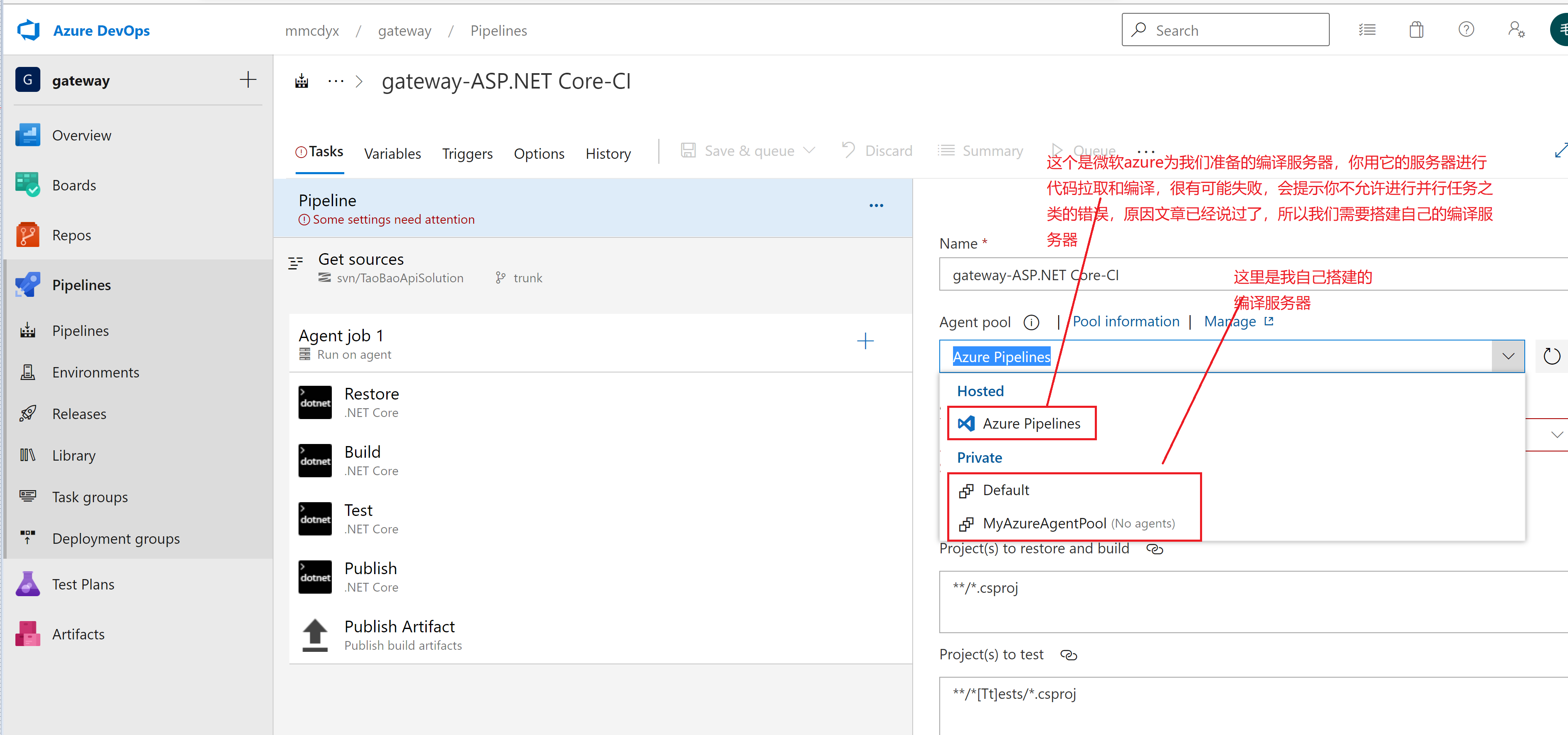The width and height of the screenshot is (1568, 735).
Task: Open Boards from the sidebar
Action: coord(74,185)
